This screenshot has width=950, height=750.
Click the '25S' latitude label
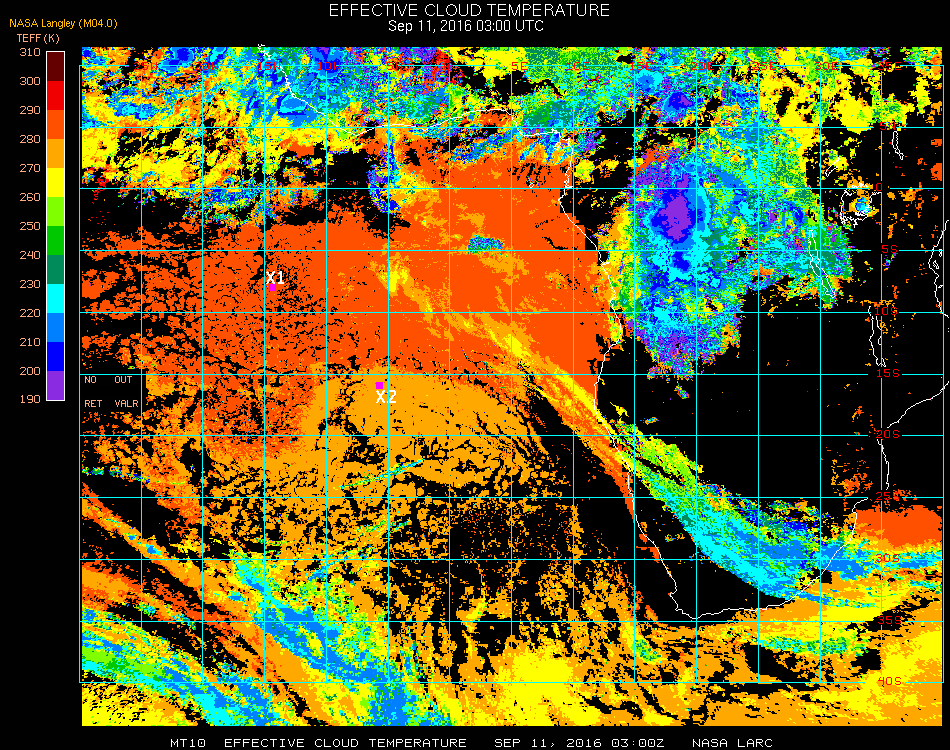tap(888, 497)
